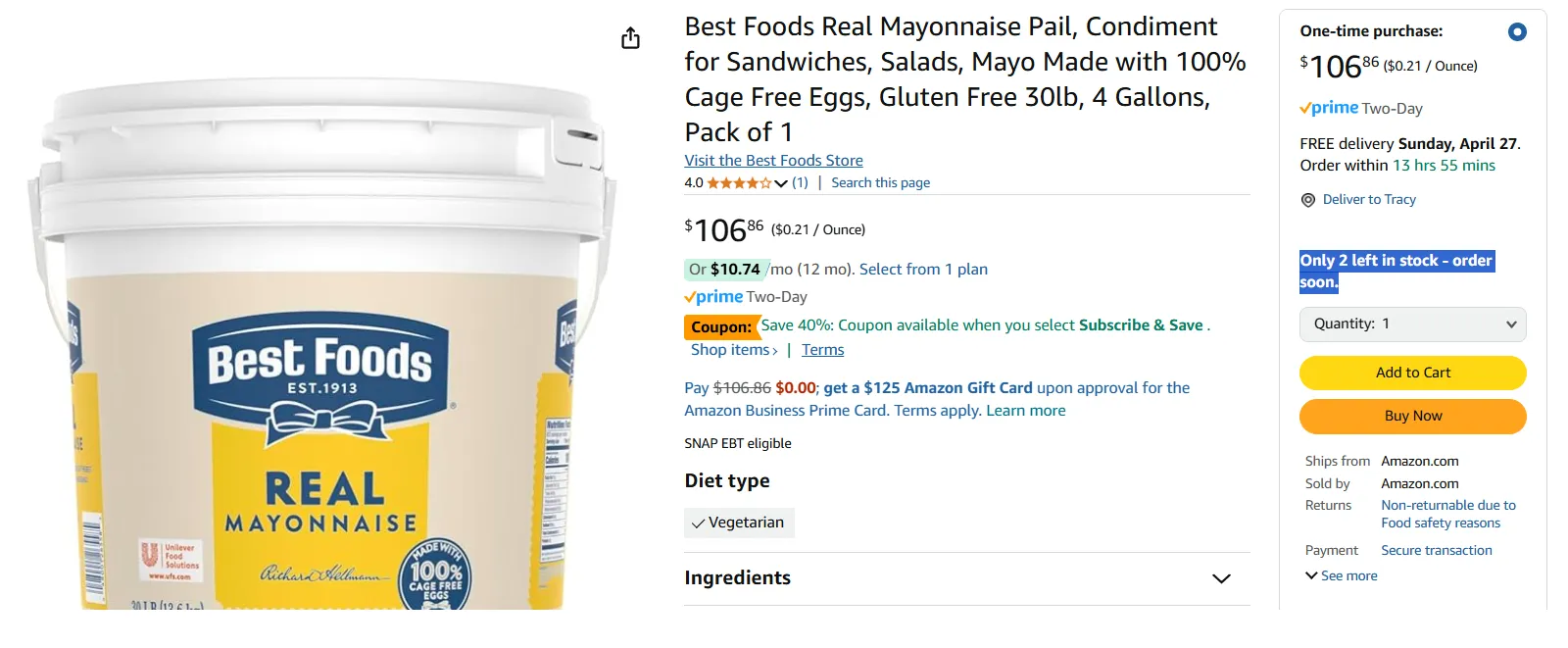The width and height of the screenshot is (1568, 648).
Task: Click the Add to Cart button
Action: (x=1412, y=373)
